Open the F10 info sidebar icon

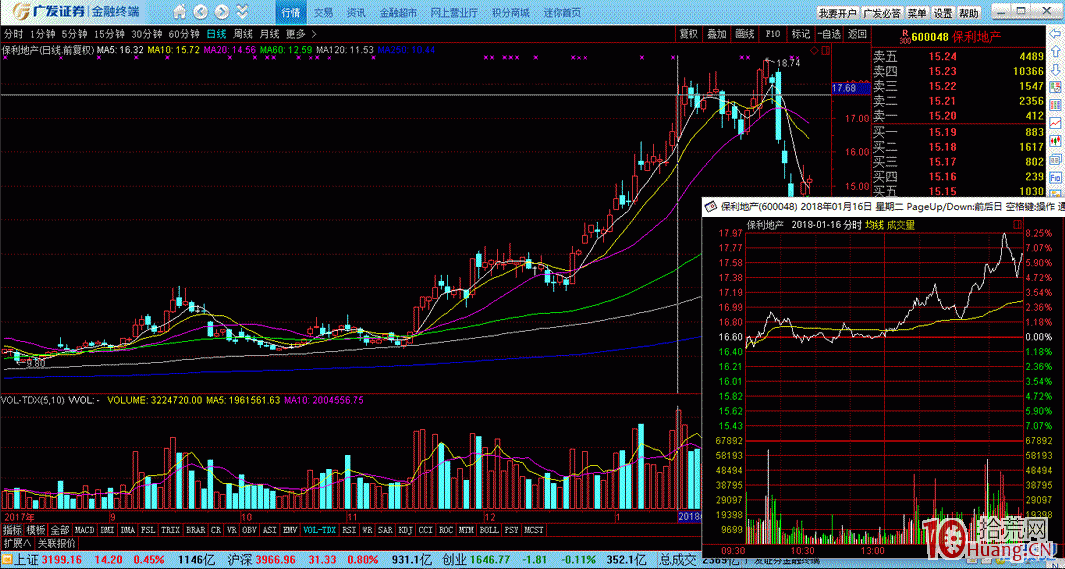click(x=1055, y=179)
